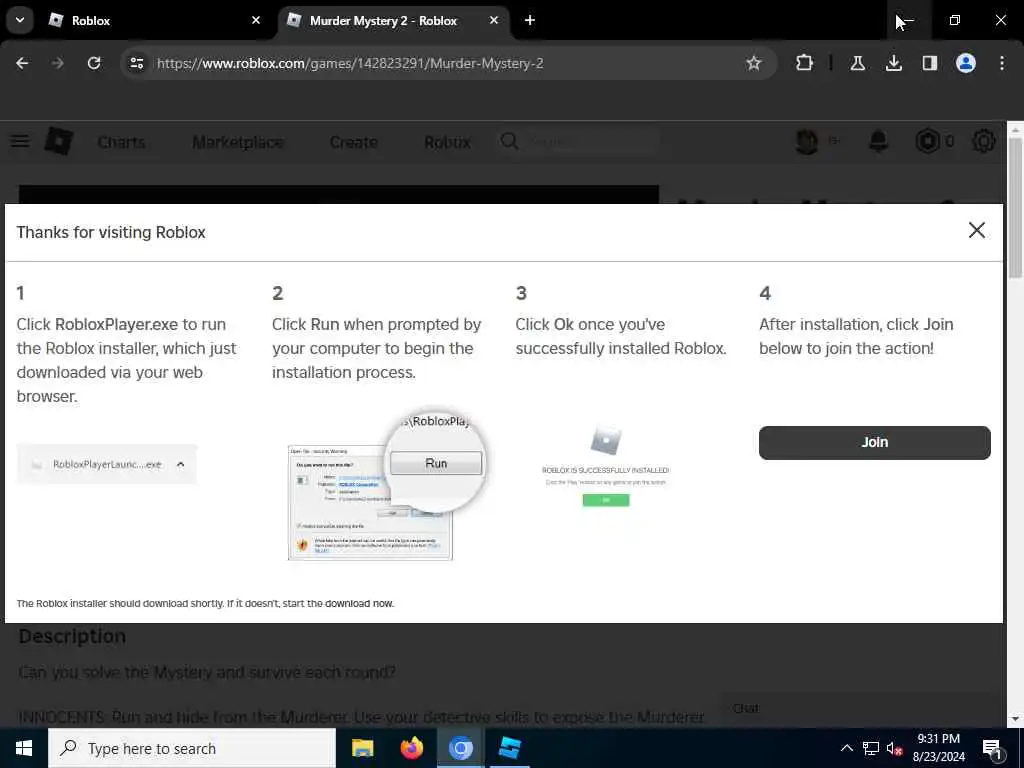
Task: Click the browser back arrow
Action: [x=22, y=63]
